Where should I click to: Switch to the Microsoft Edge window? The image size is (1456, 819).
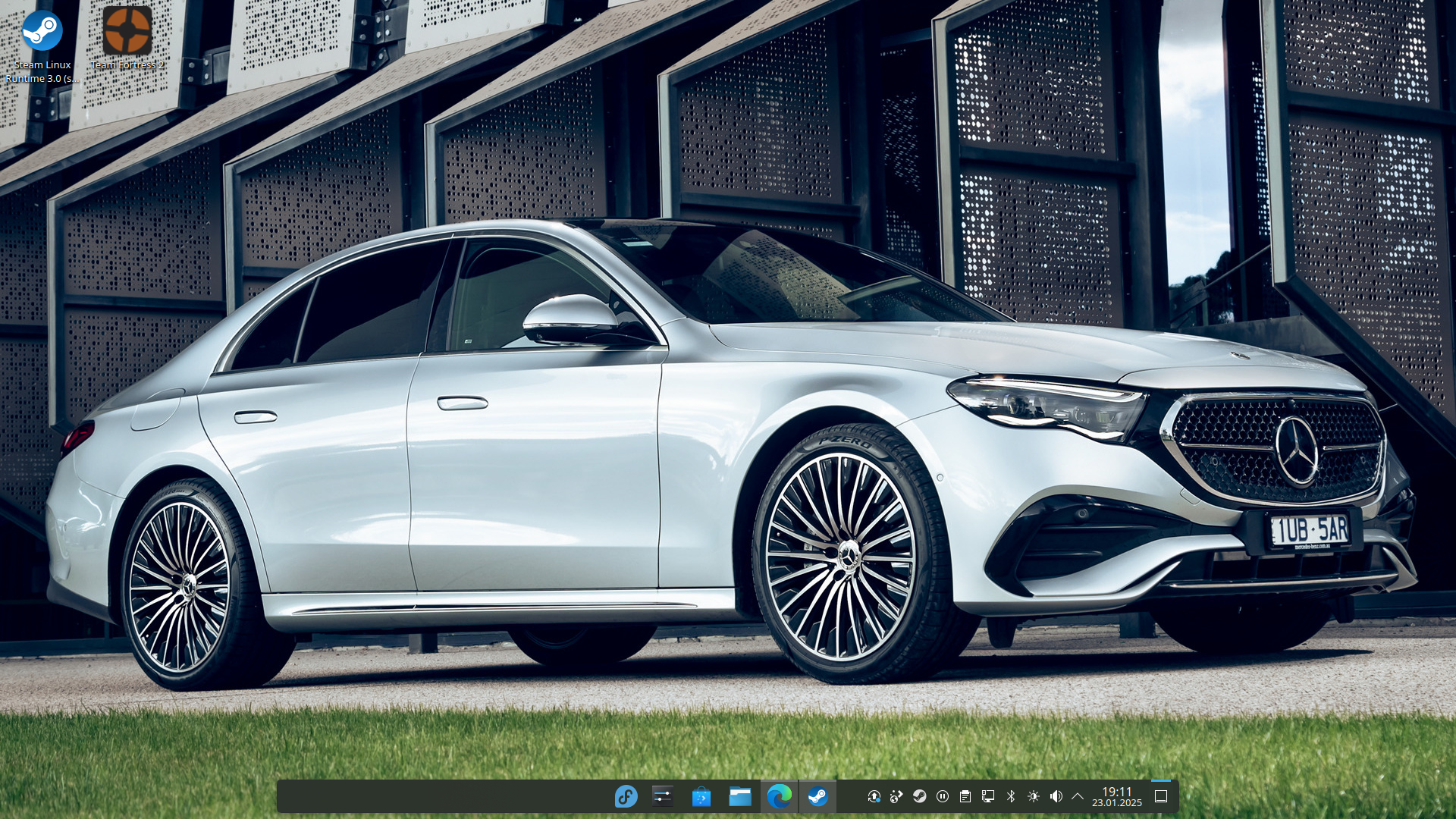779,796
